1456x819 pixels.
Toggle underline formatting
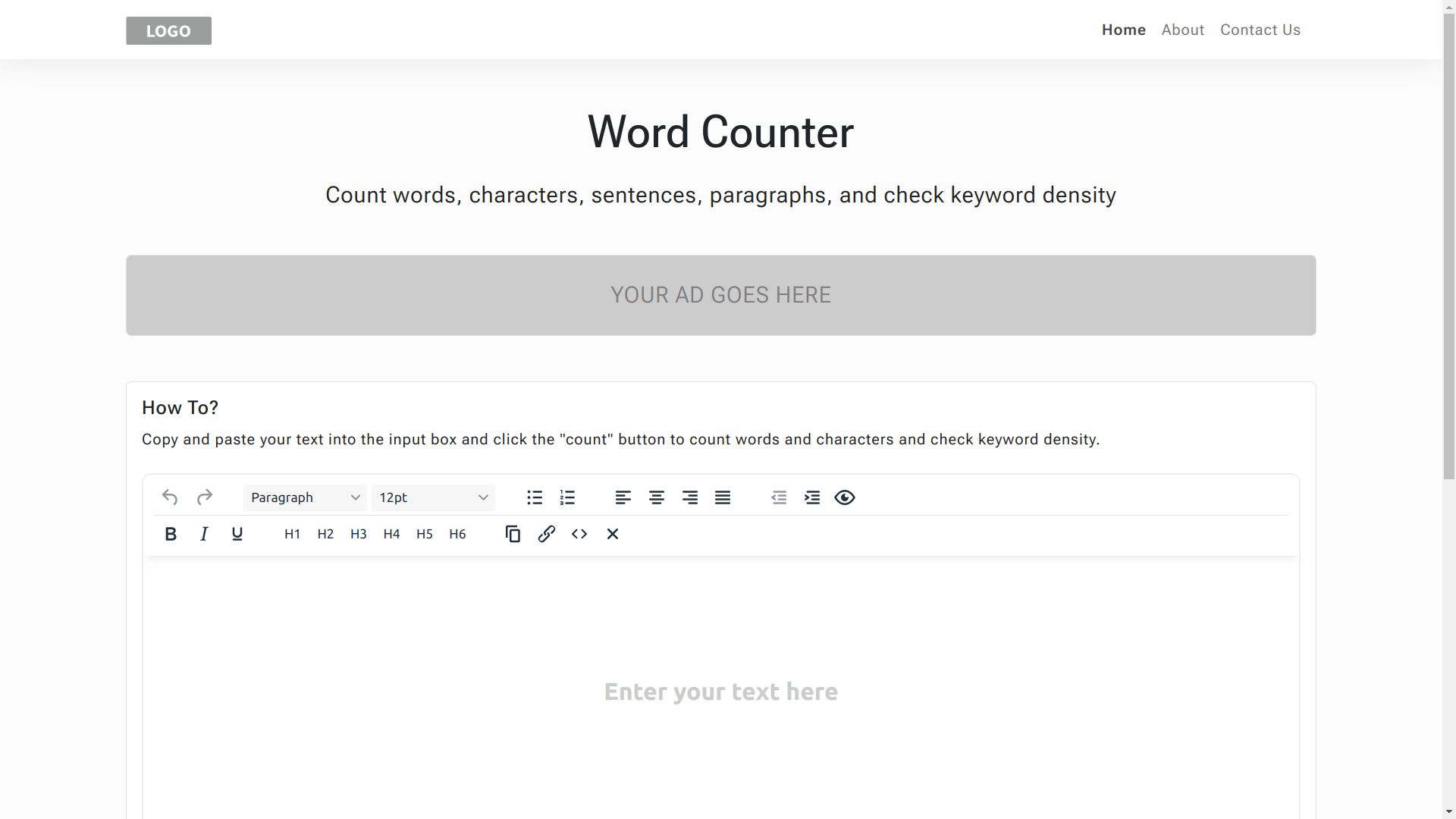point(237,534)
